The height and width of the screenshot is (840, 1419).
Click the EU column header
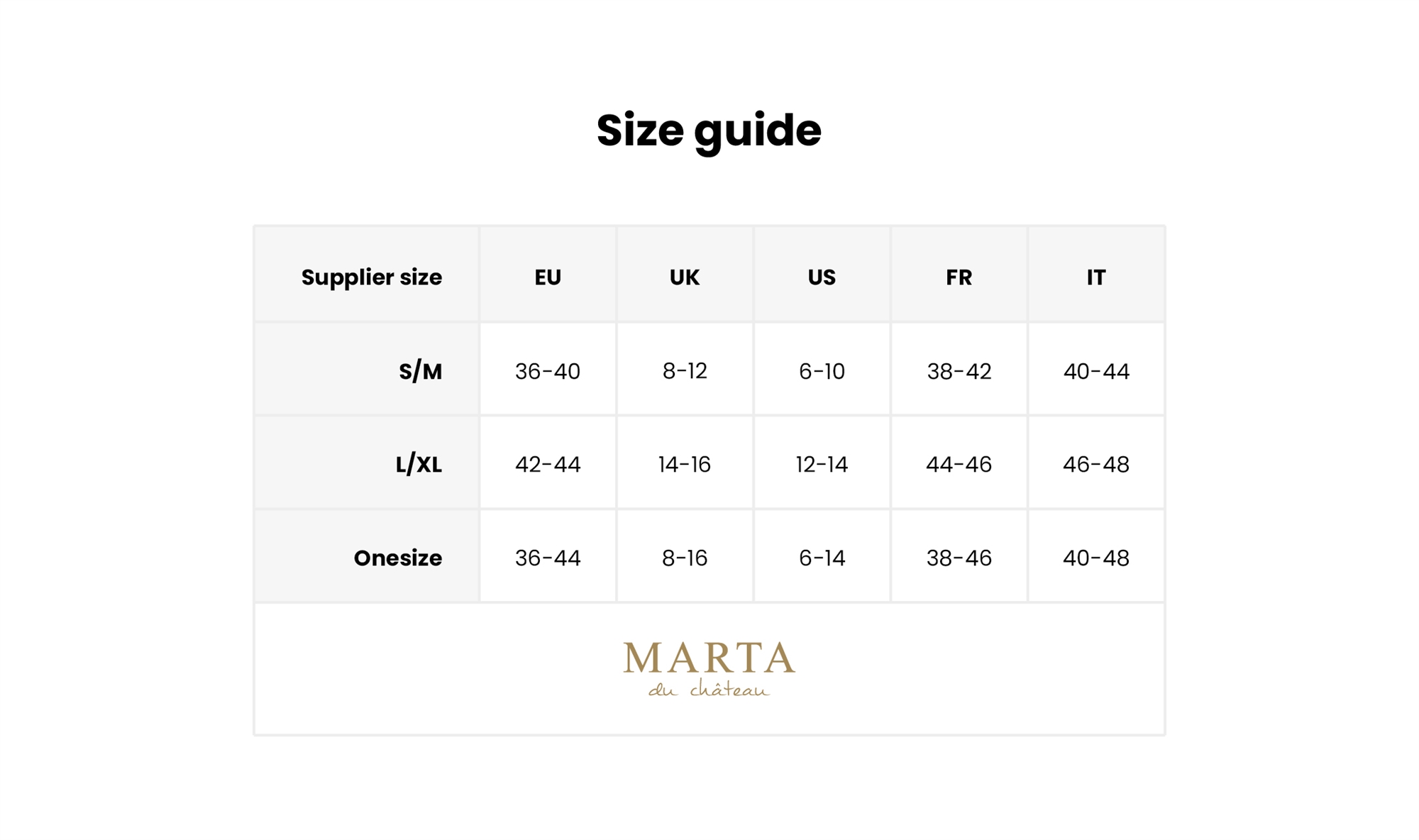pyautogui.click(x=548, y=277)
